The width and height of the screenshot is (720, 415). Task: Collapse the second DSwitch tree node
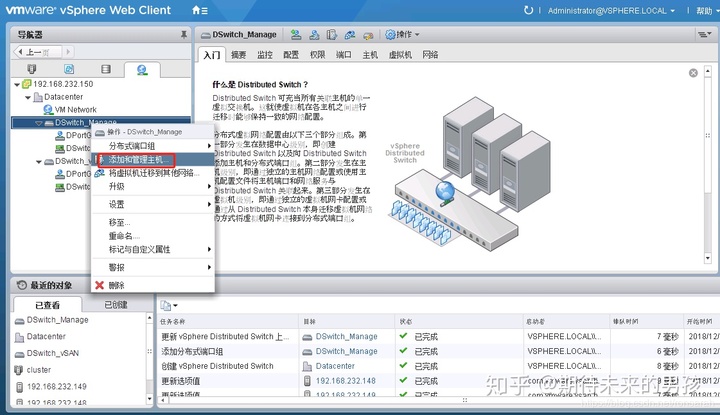tap(39, 162)
